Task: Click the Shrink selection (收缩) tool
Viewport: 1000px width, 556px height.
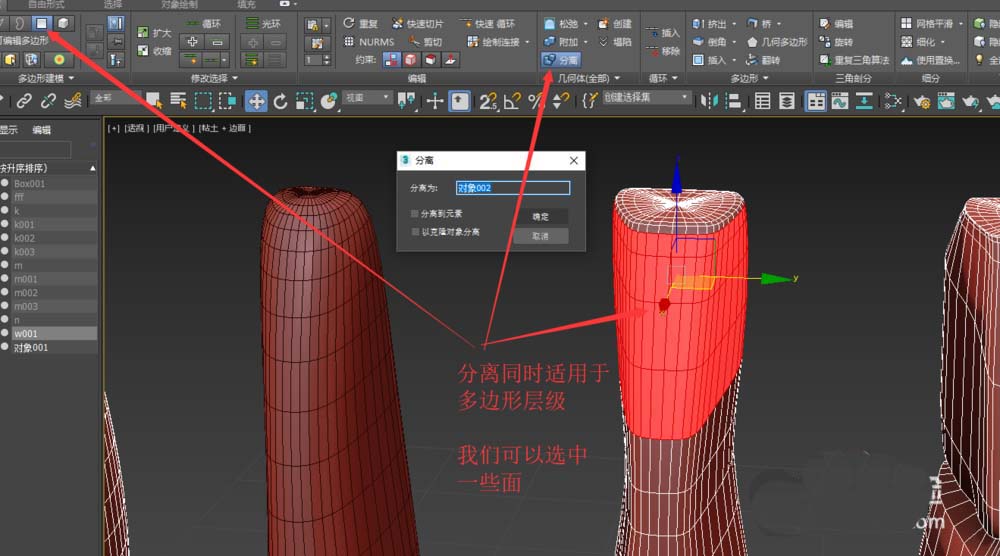Action: [x=154, y=51]
